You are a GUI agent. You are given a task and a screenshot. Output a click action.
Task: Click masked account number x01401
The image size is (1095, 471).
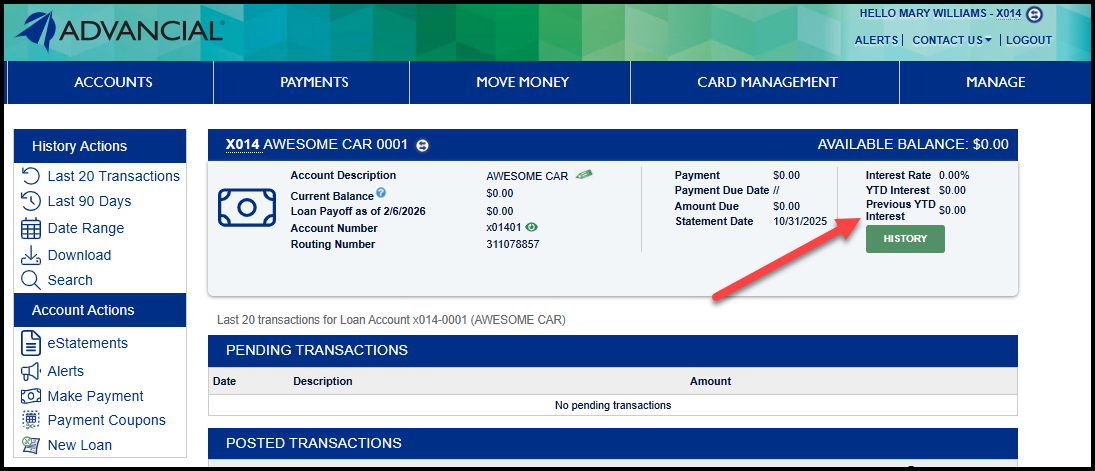(x=504, y=228)
